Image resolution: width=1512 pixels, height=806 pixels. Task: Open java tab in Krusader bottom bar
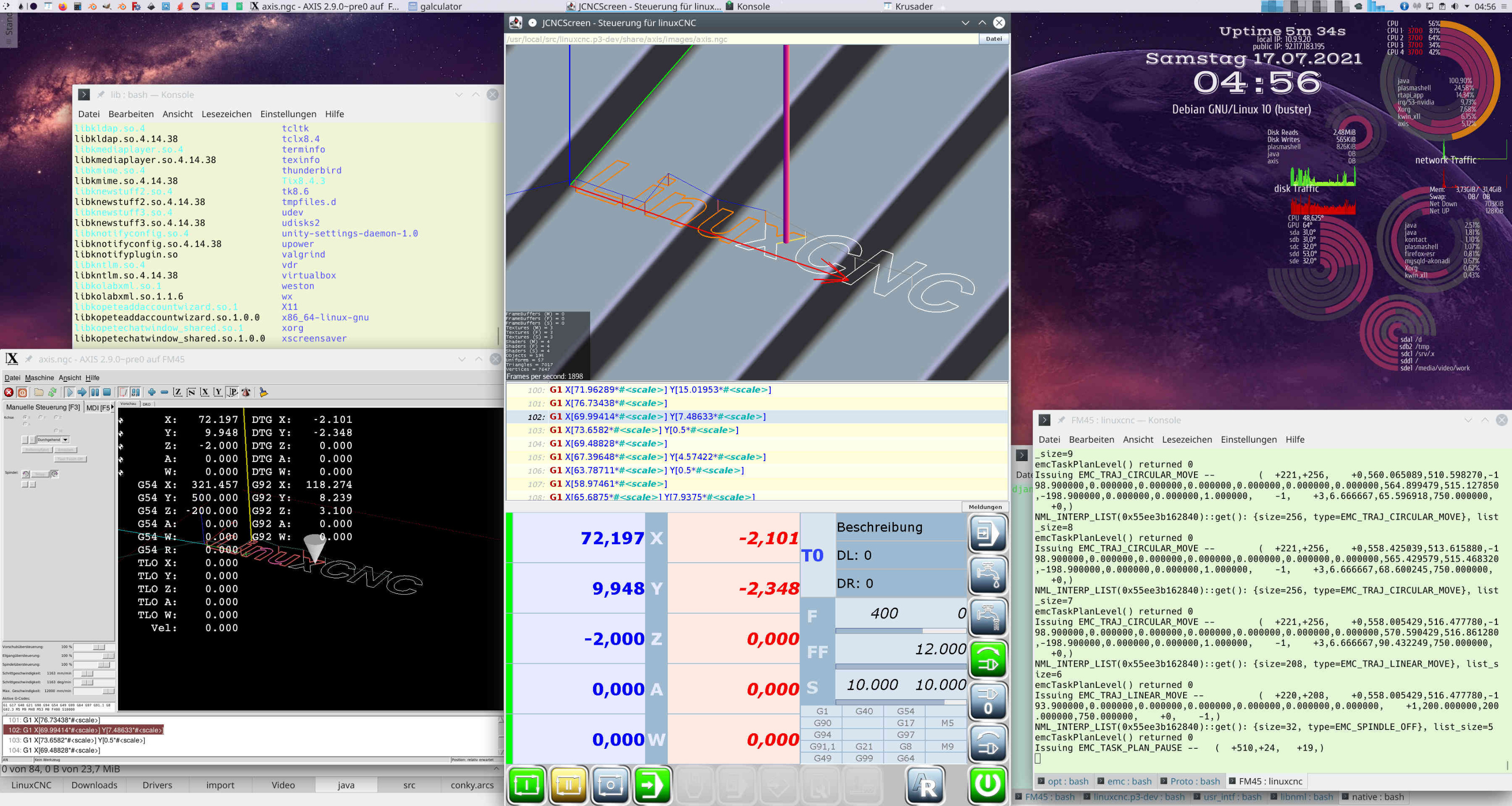pos(346,785)
